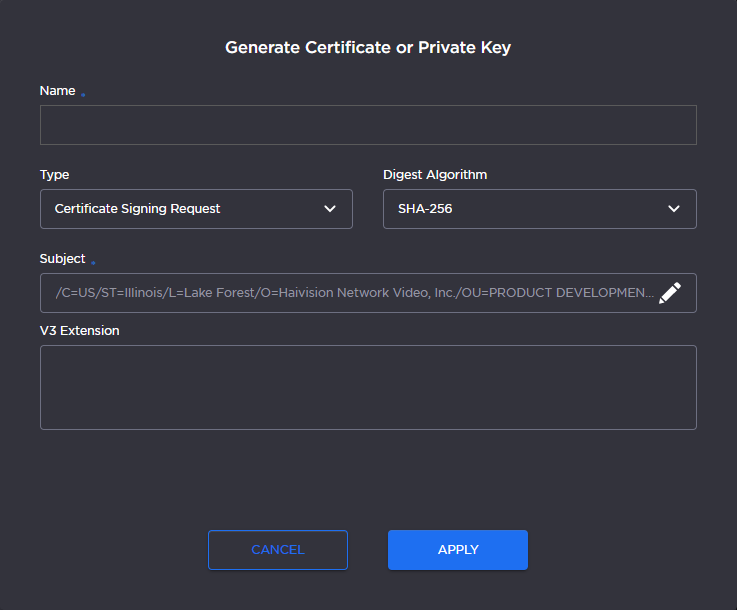Click the required marker beside Name label
The height and width of the screenshot is (610, 737).
click(x=83, y=95)
